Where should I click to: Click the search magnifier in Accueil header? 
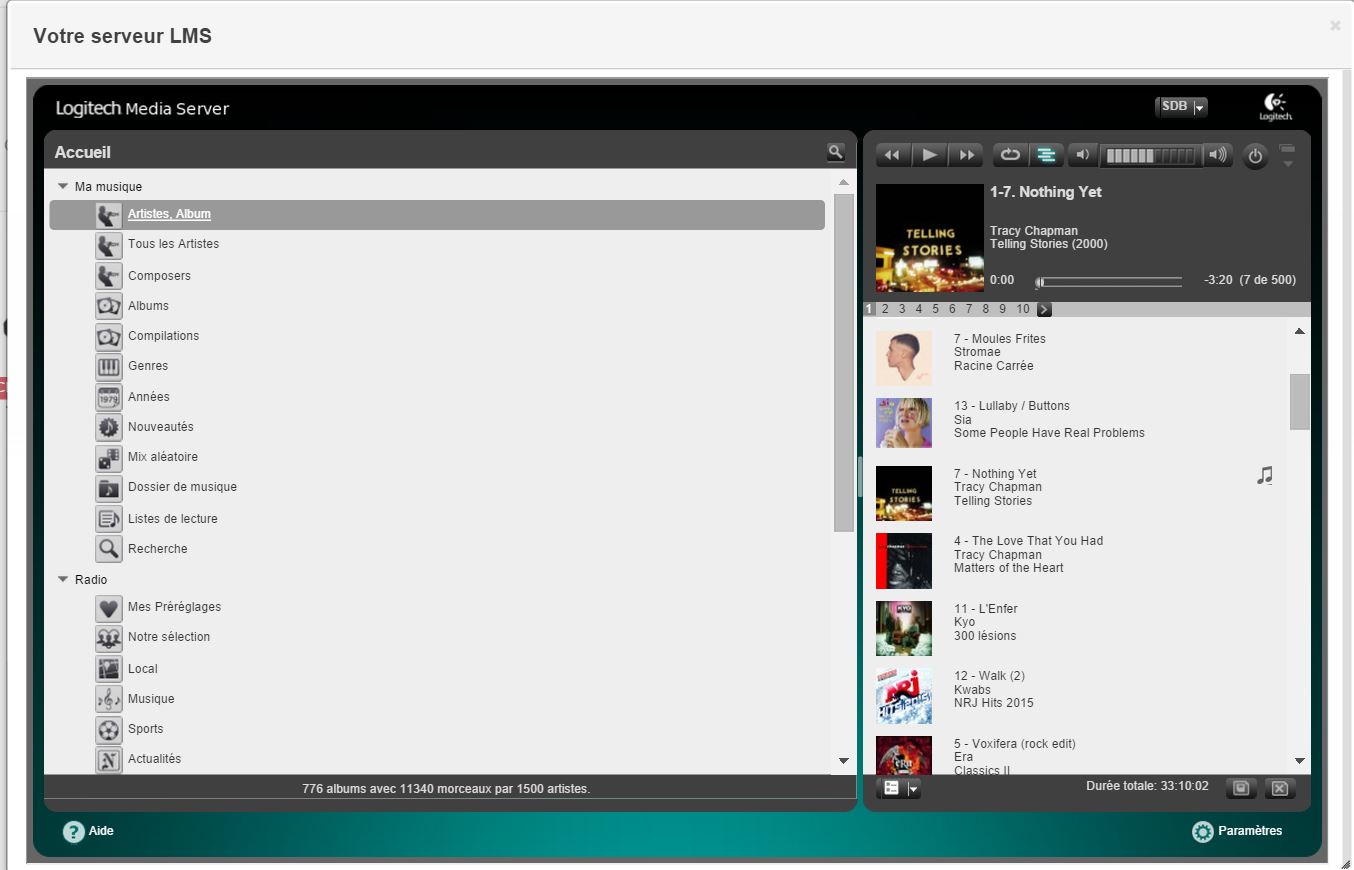pos(836,152)
